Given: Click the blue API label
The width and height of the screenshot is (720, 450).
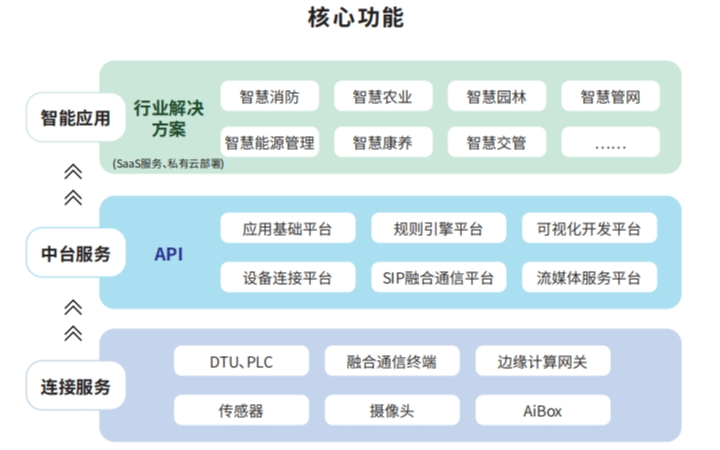Looking at the screenshot, I should (168, 254).
